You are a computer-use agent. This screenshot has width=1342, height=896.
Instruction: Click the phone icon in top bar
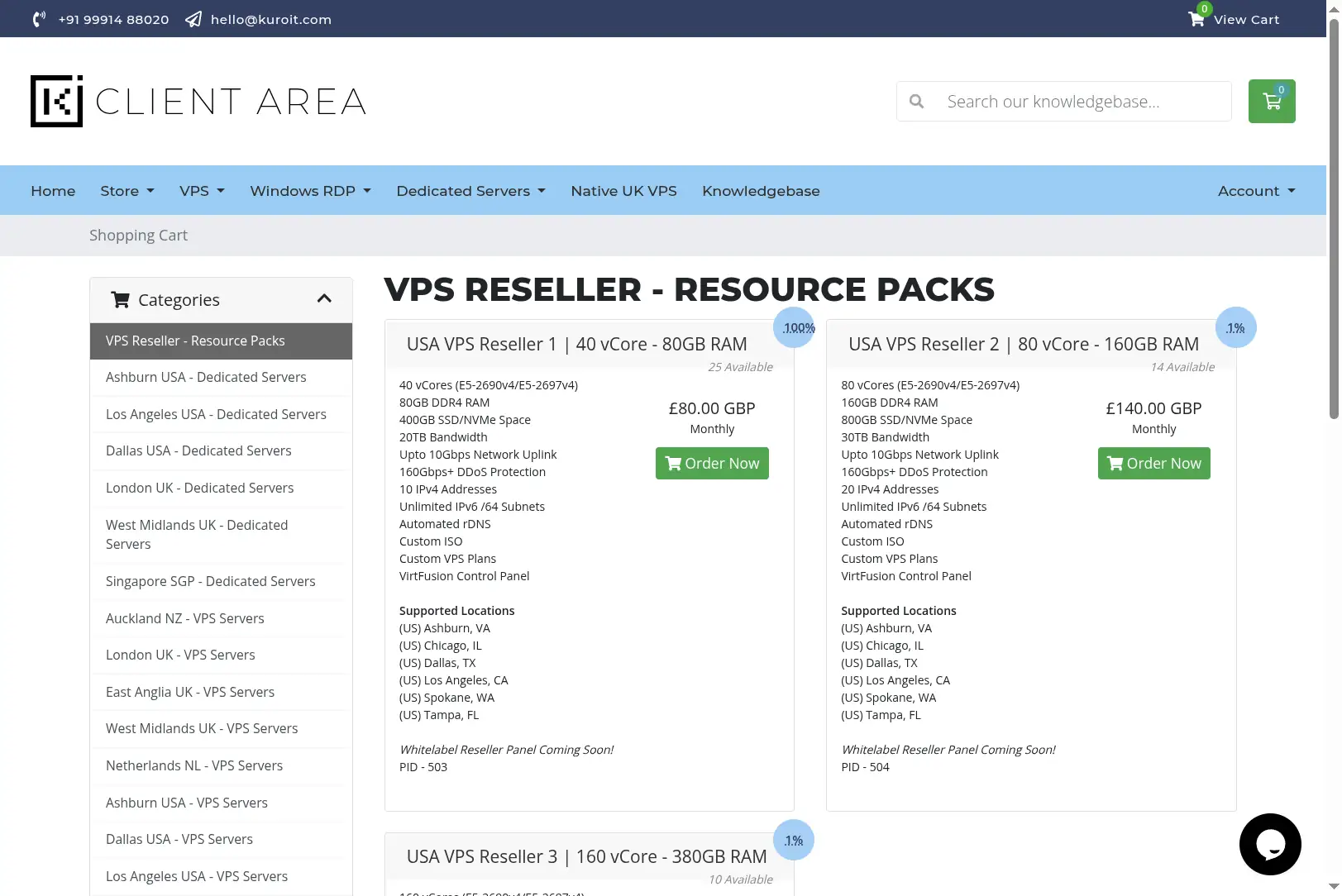(39, 19)
